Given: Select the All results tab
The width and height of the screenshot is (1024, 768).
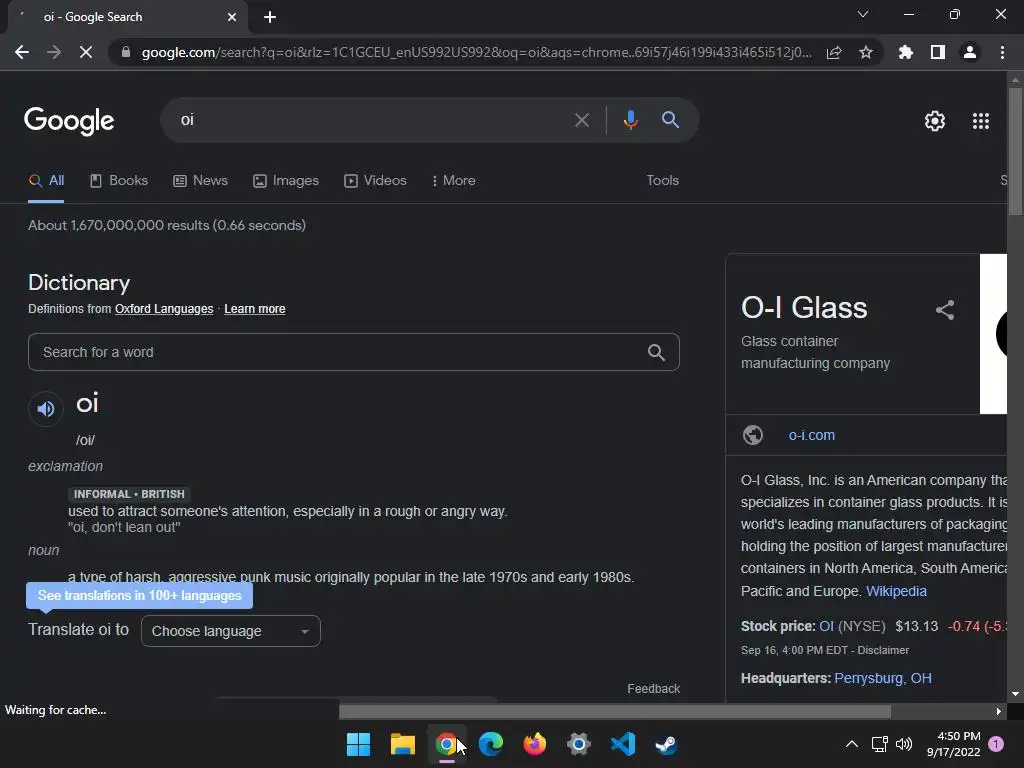Looking at the screenshot, I should (x=46, y=181).
